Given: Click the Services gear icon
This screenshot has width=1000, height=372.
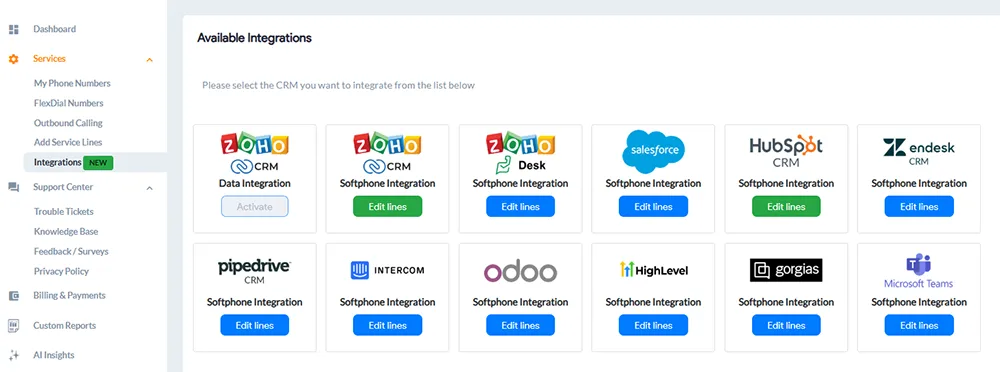Looking at the screenshot, I should 13,59.
